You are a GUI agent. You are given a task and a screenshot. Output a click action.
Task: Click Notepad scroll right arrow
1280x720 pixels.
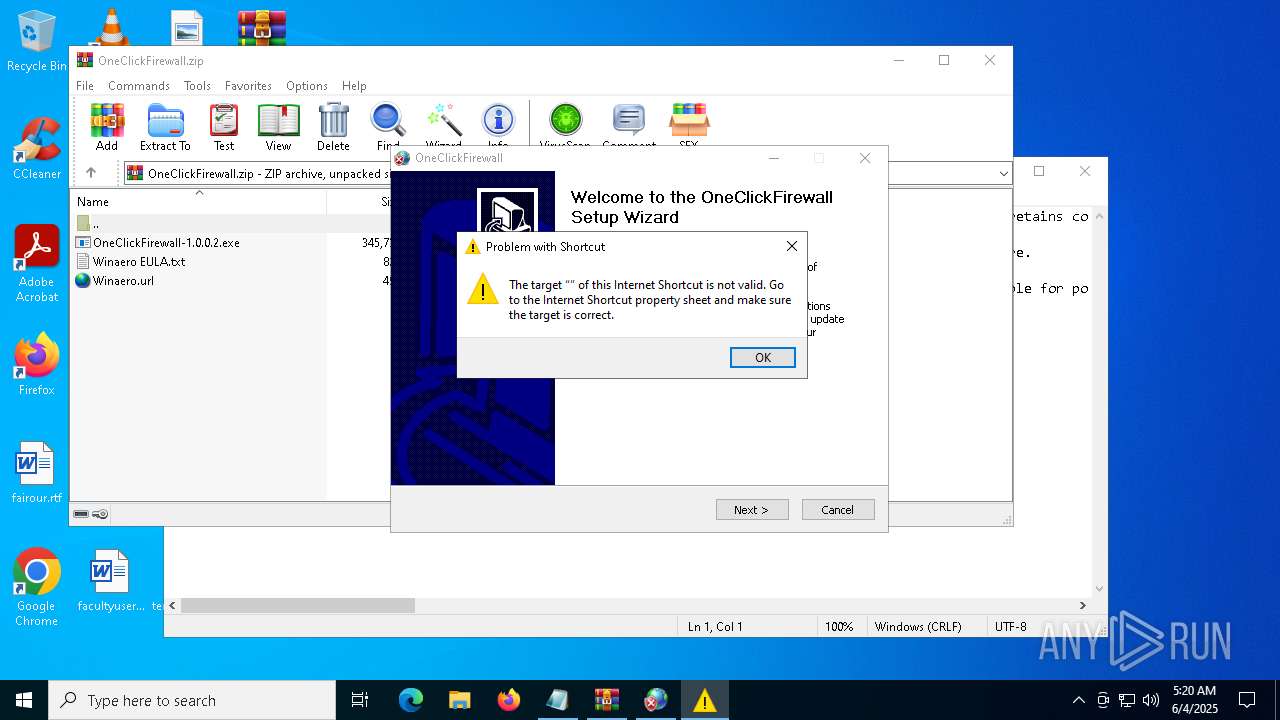click(x=1082, y=605)
